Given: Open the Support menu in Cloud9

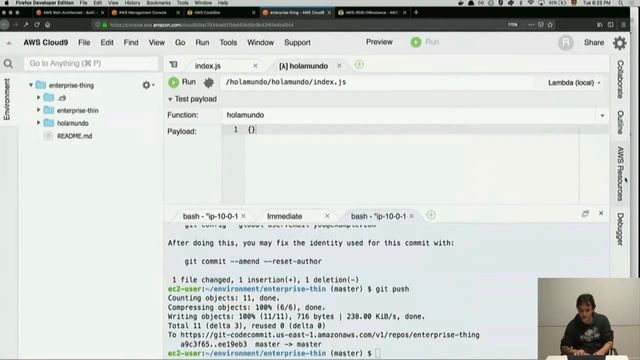Looking at the screenshot, I should pyautogui.click(x=297, y=42).
